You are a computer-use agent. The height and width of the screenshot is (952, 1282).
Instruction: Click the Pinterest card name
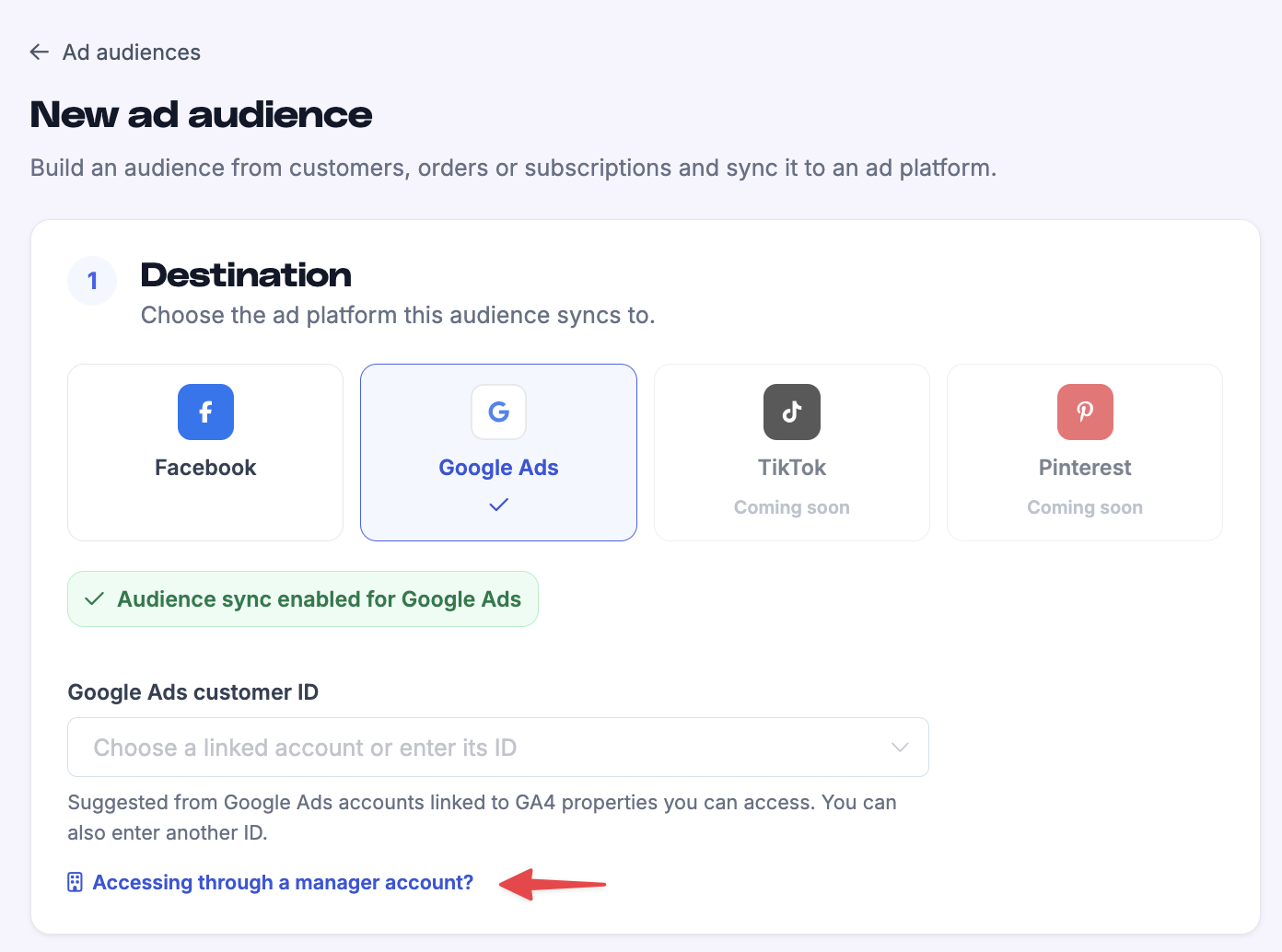[x=1085, y=468]
